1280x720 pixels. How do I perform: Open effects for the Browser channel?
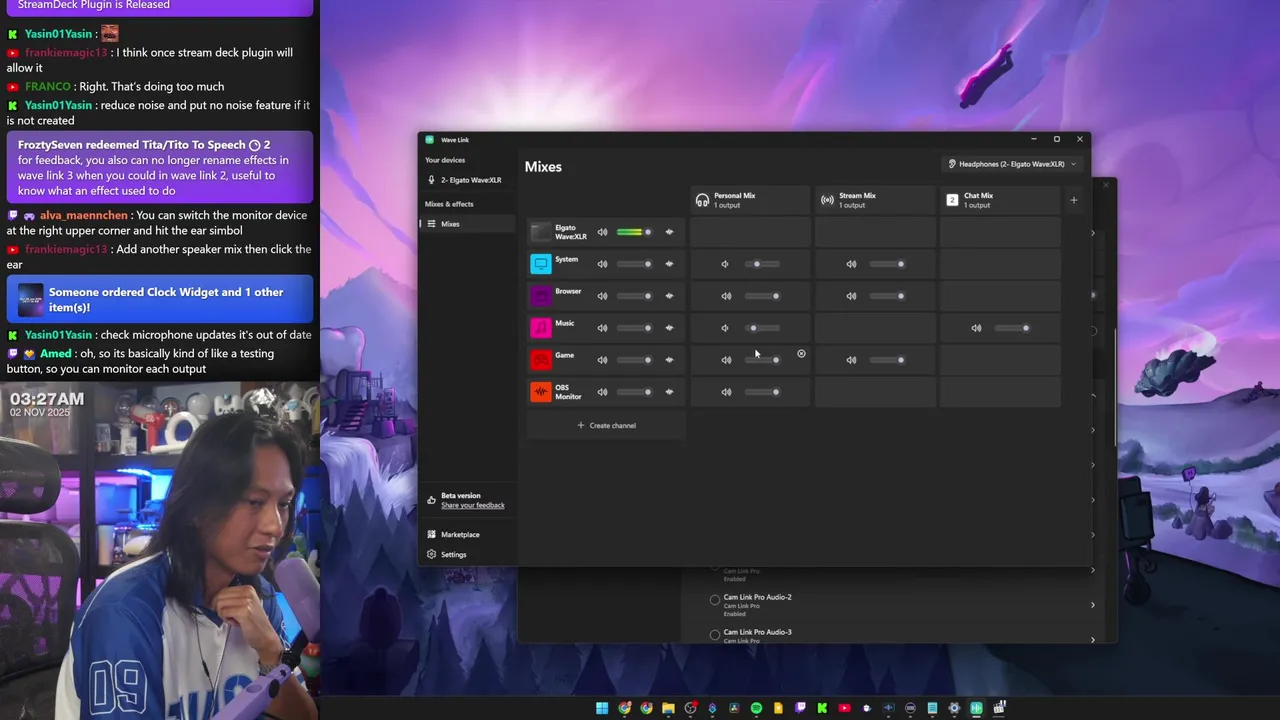[x=669, y=296]
